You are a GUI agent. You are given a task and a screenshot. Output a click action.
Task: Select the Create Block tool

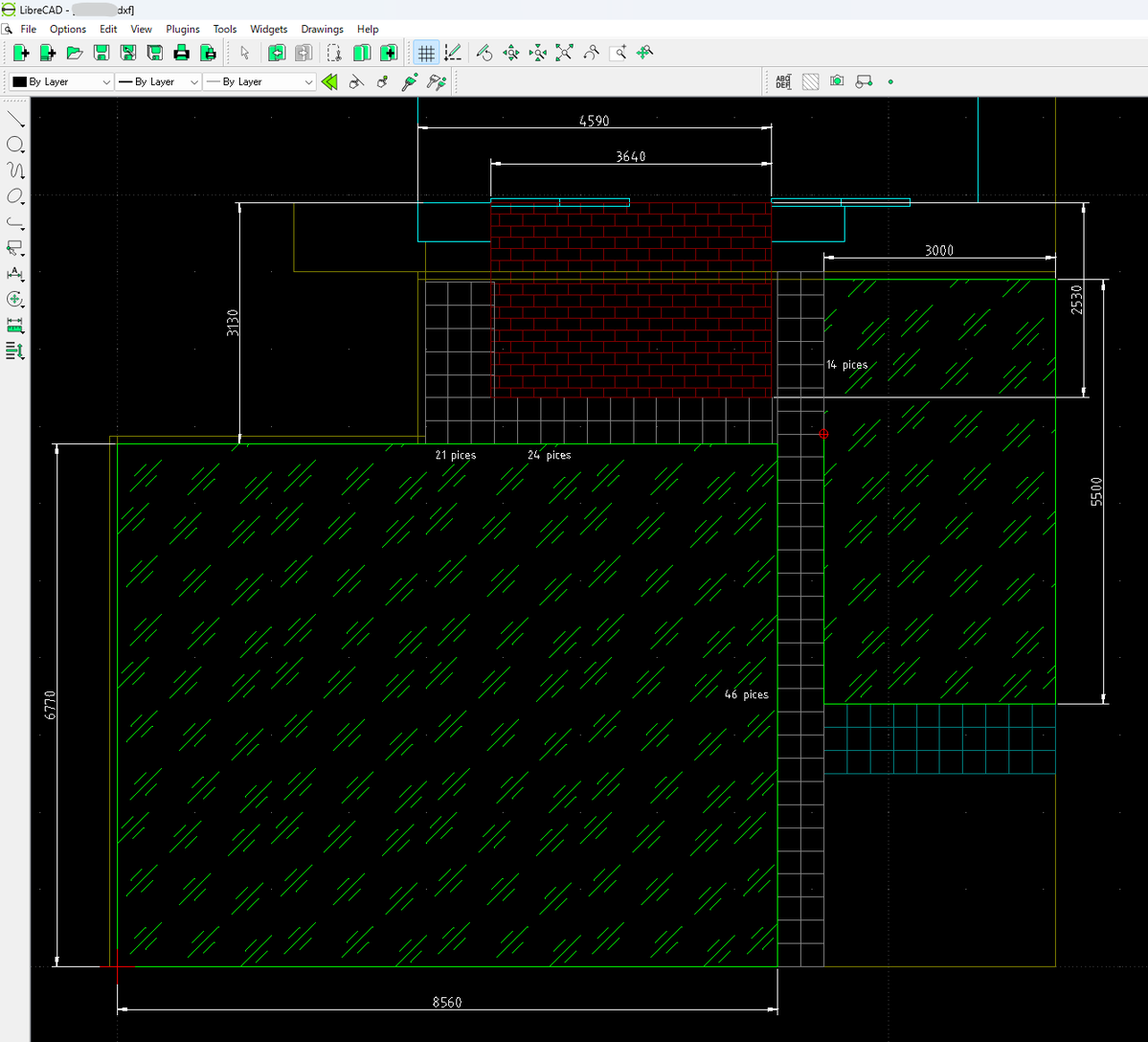864,82
